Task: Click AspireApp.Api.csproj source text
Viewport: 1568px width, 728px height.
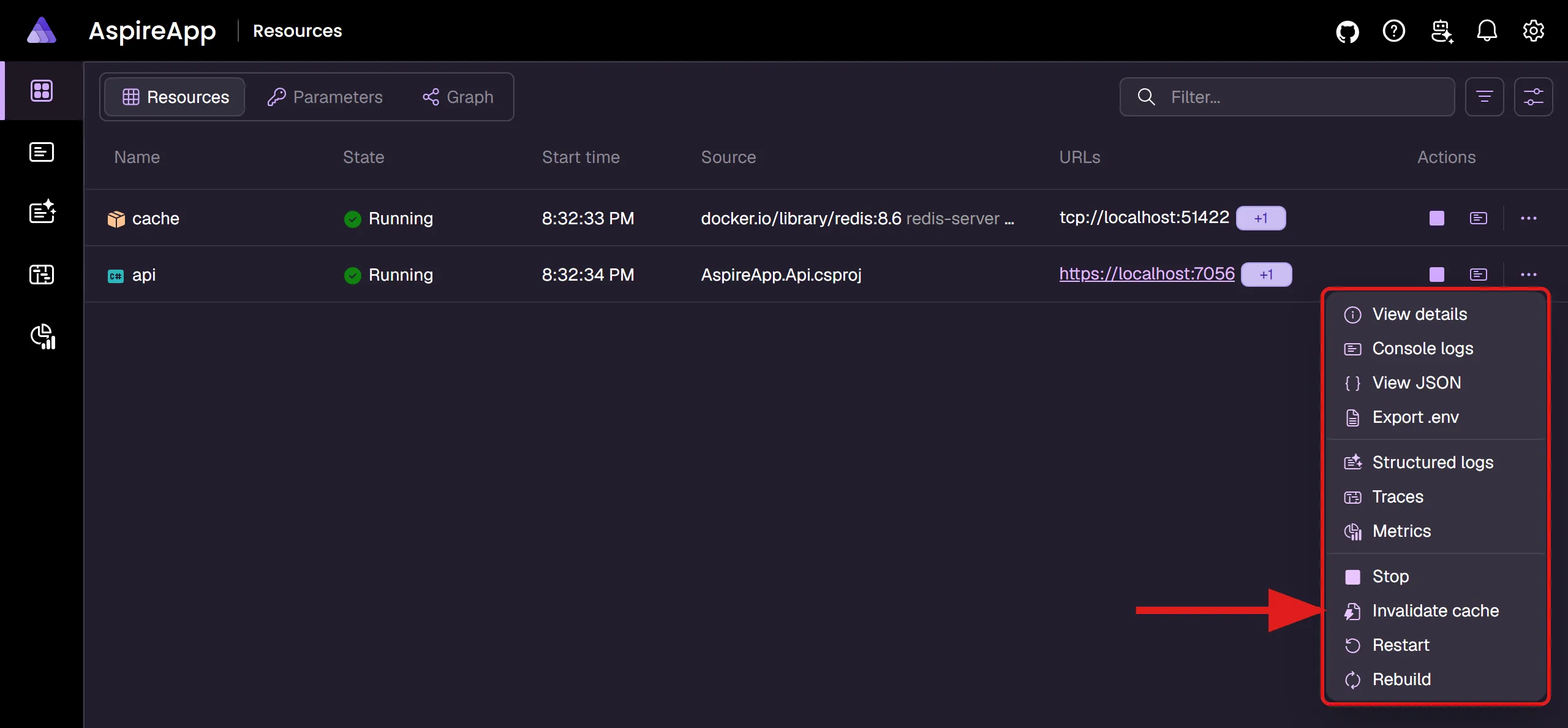Action: pyautogui.click(x=781, y=275)
